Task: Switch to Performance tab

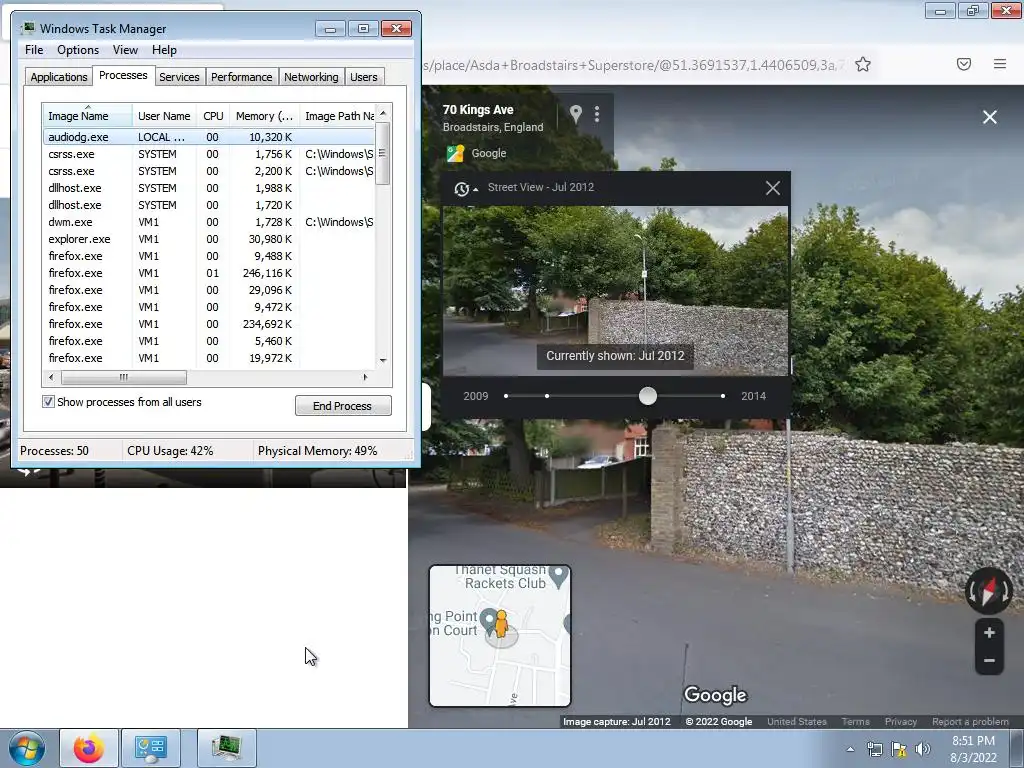Action: tap(242, 77)
